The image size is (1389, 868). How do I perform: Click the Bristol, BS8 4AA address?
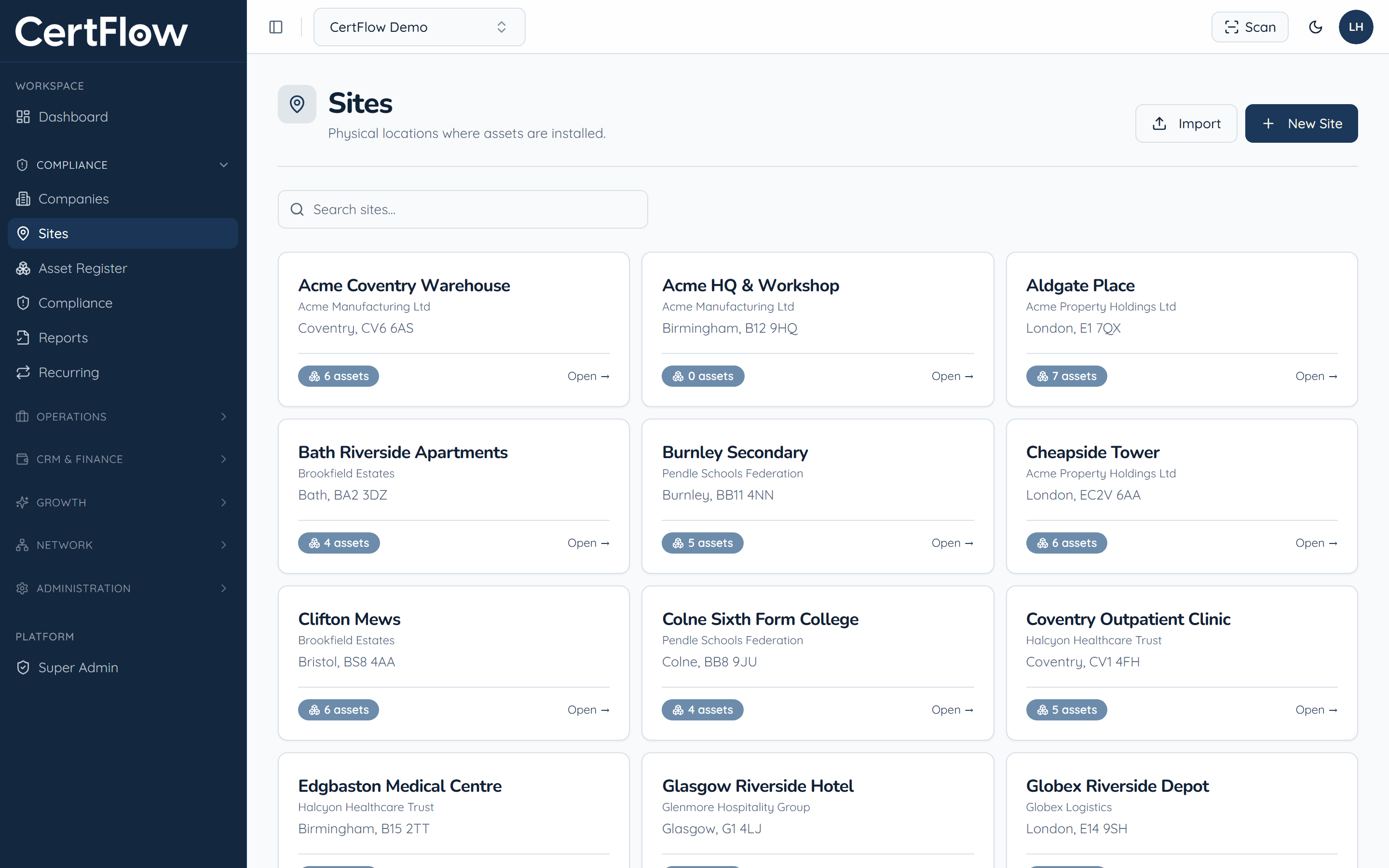point(346,662)
